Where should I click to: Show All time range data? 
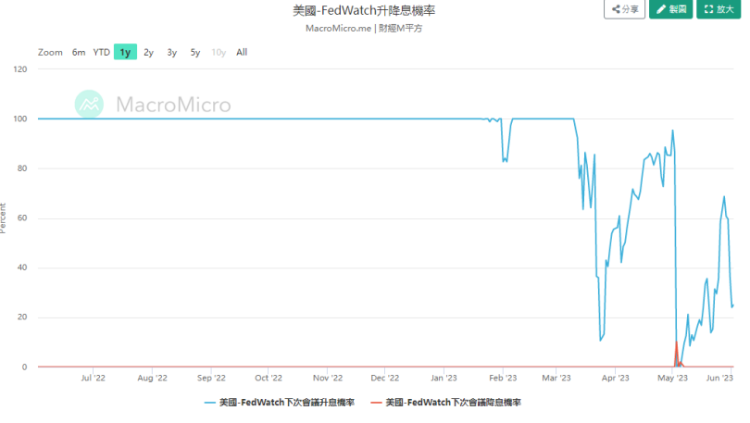(x=242, y=52)
